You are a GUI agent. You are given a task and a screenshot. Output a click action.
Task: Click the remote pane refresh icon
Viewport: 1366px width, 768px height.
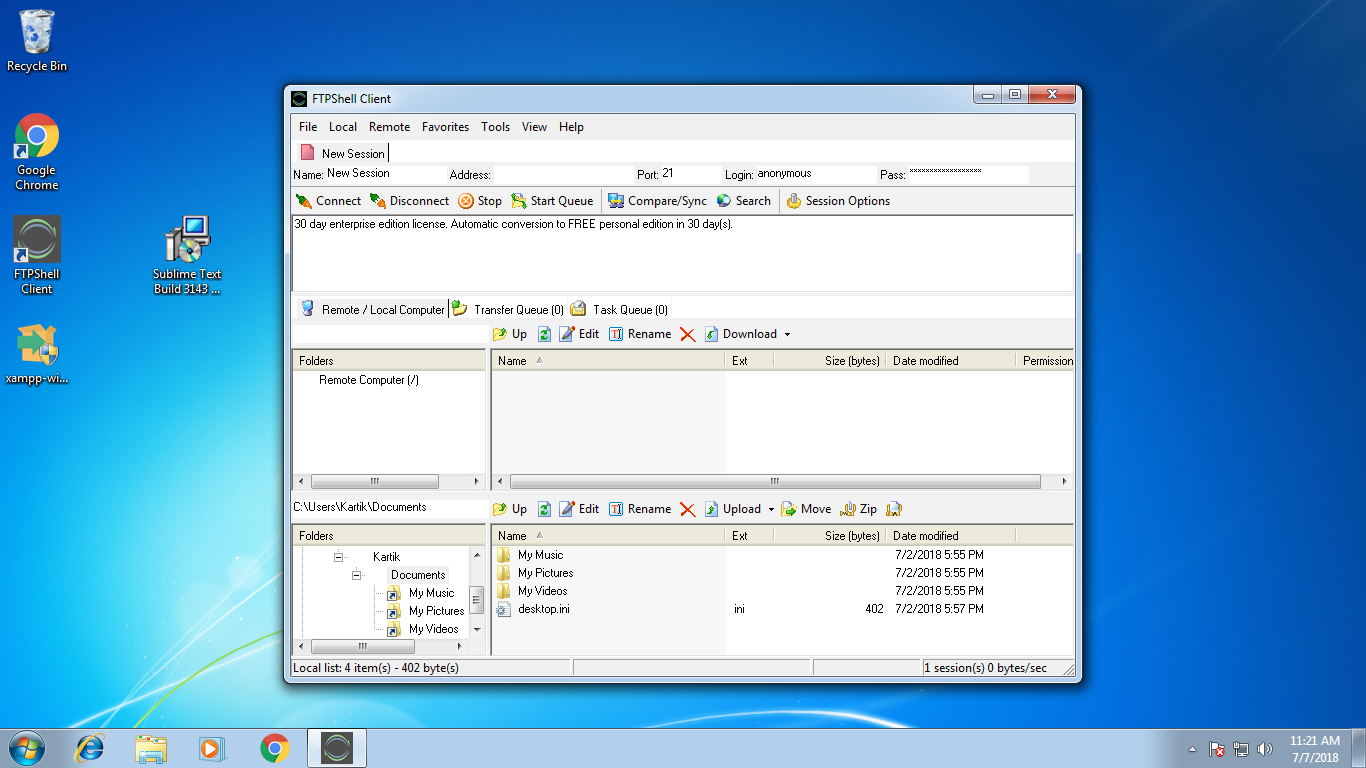(x=544, y=334)
